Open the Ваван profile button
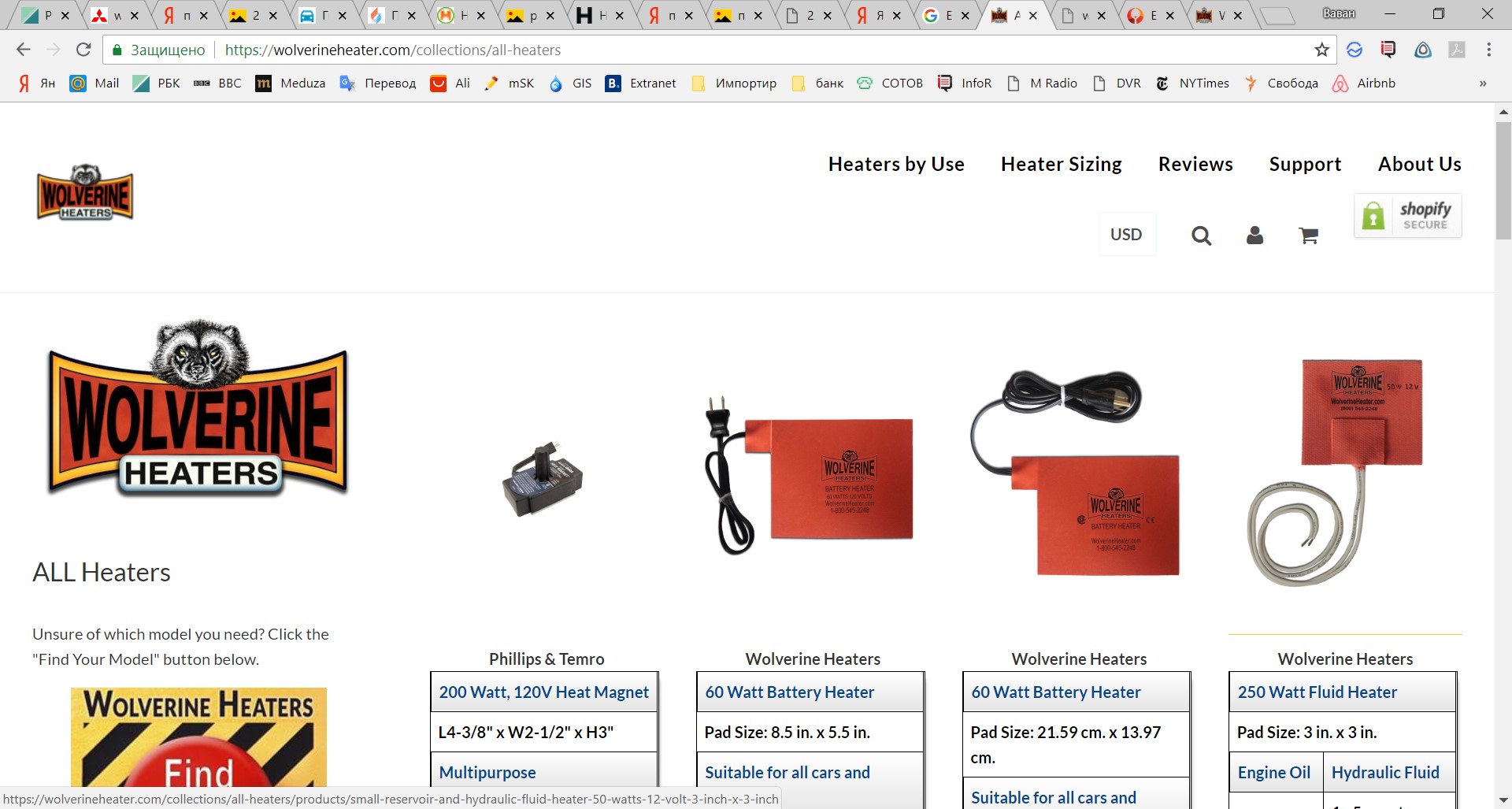 click(1339, 13)
